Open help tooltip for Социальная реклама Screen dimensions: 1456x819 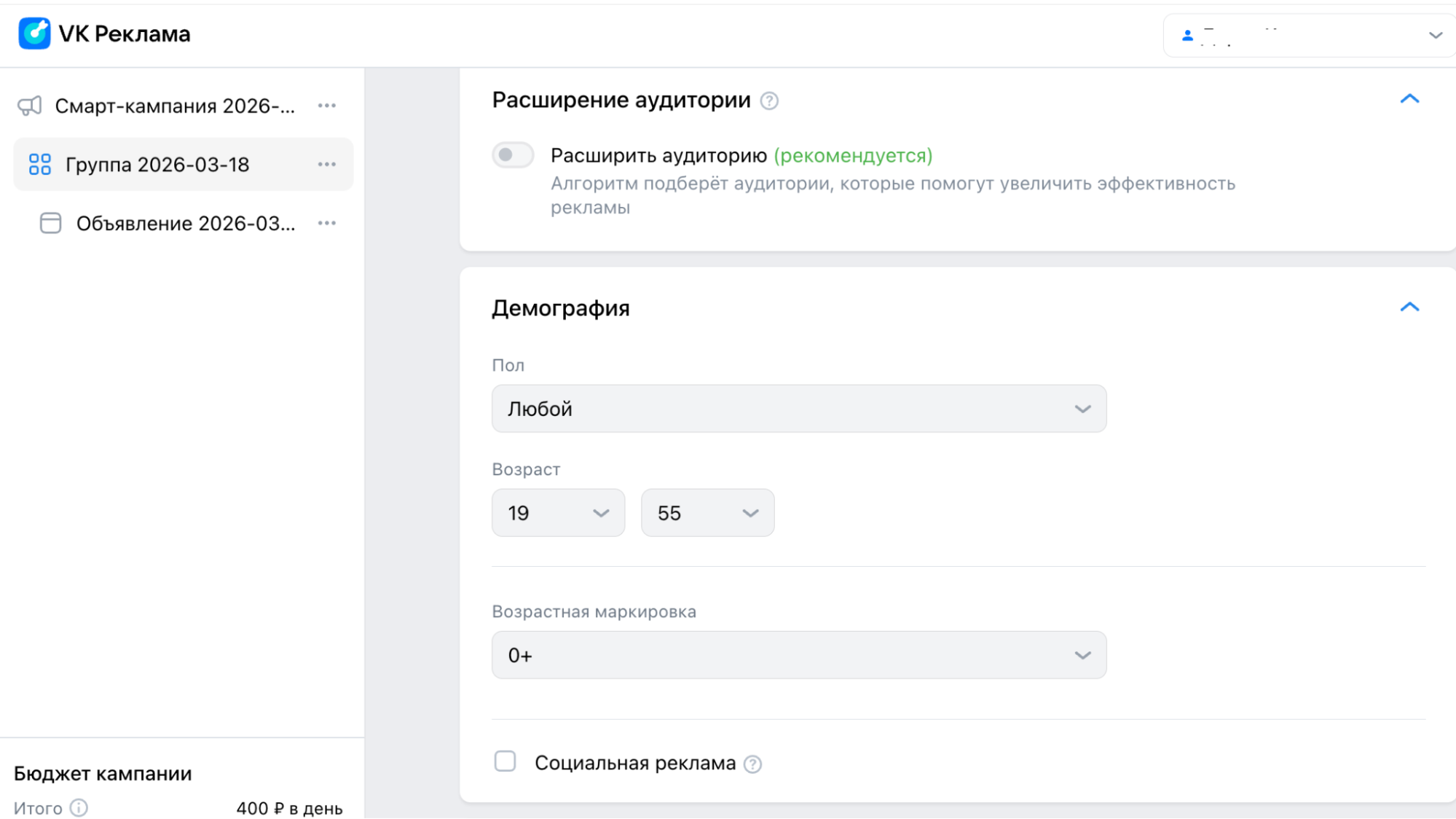754,764
